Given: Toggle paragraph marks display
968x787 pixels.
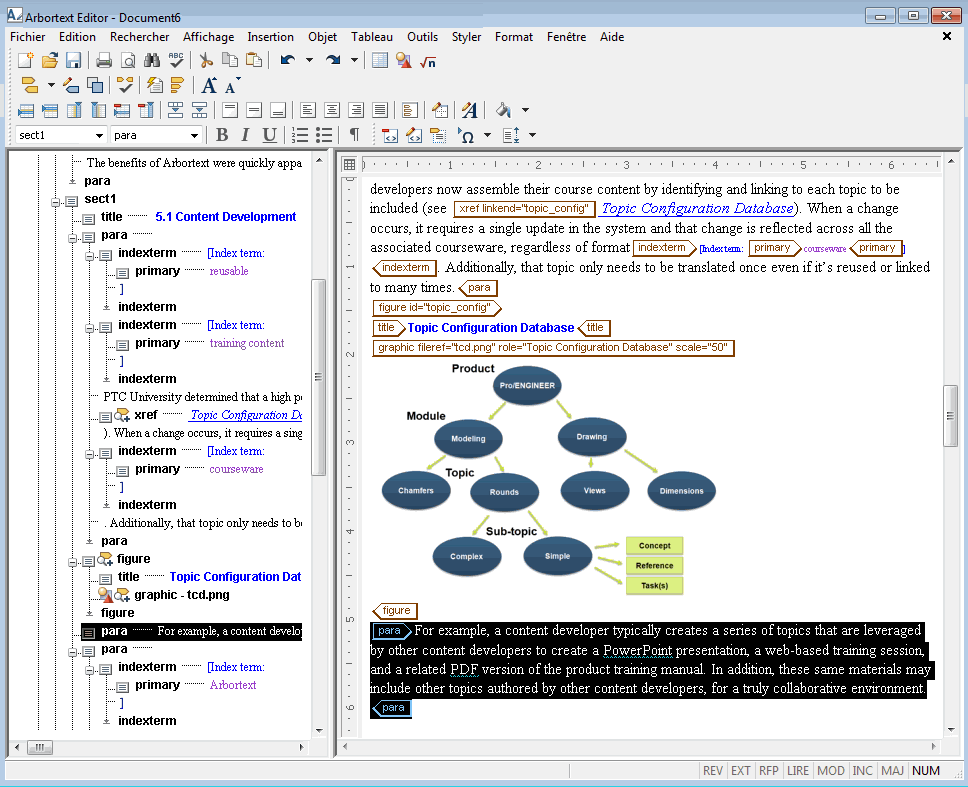Looking at the screenshot, I should [x=354, y=135].
